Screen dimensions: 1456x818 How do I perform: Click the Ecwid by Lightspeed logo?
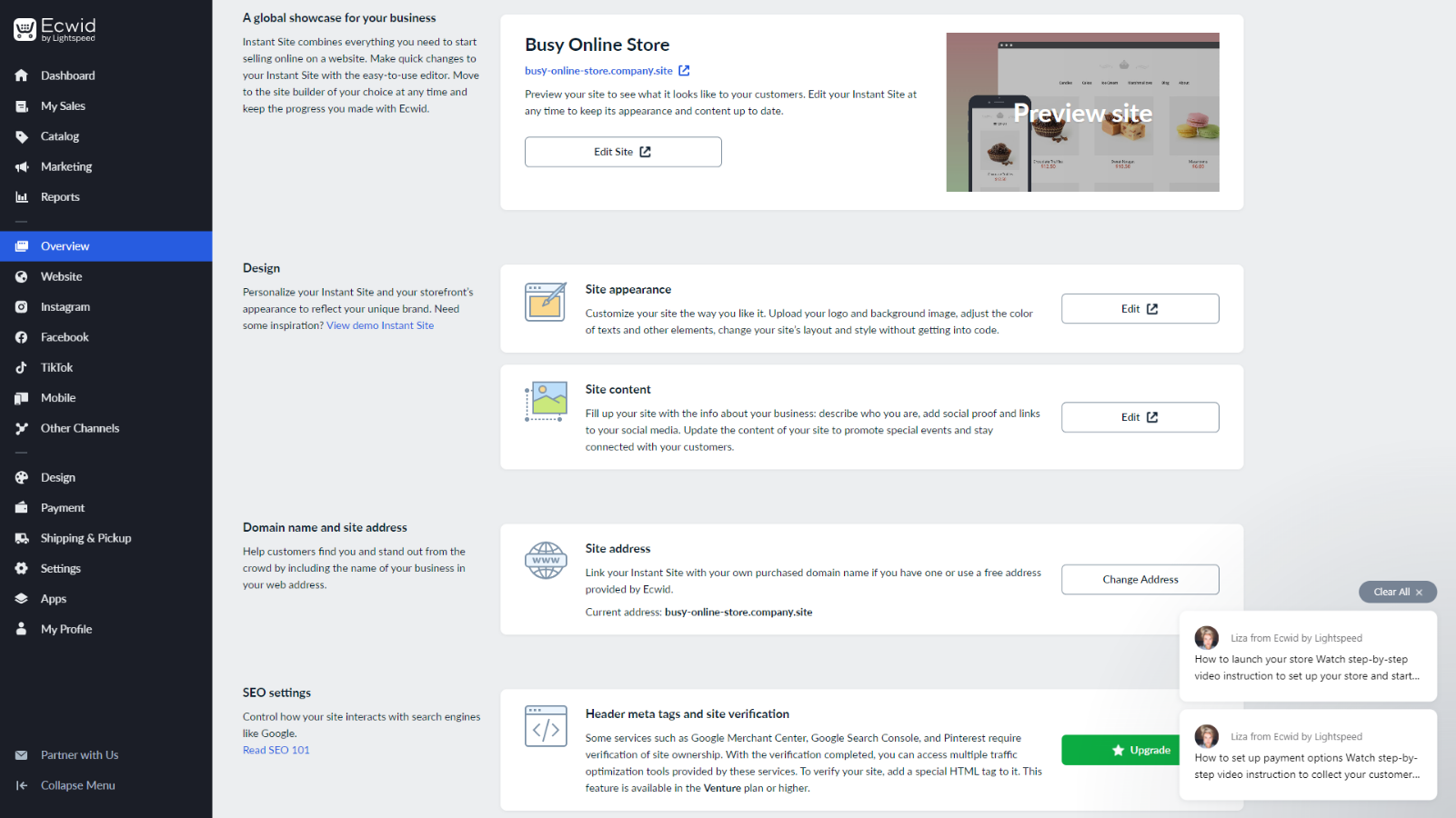pyautogui.click(x=55, y=29)
